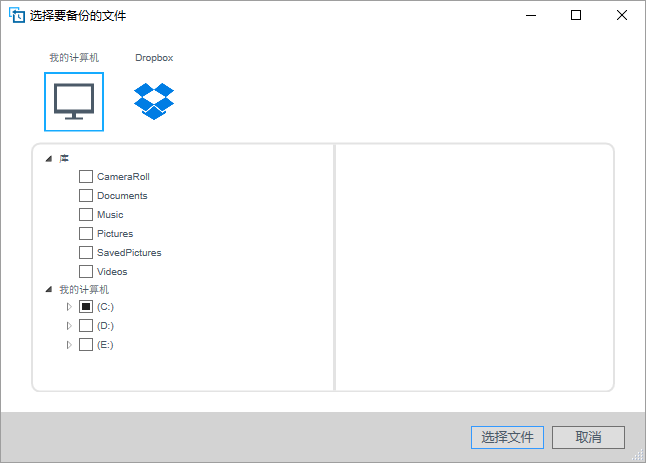This screenshot has height=463, width=646.
Task: Enable the Pictures checkbox
Action: (86, 233)
